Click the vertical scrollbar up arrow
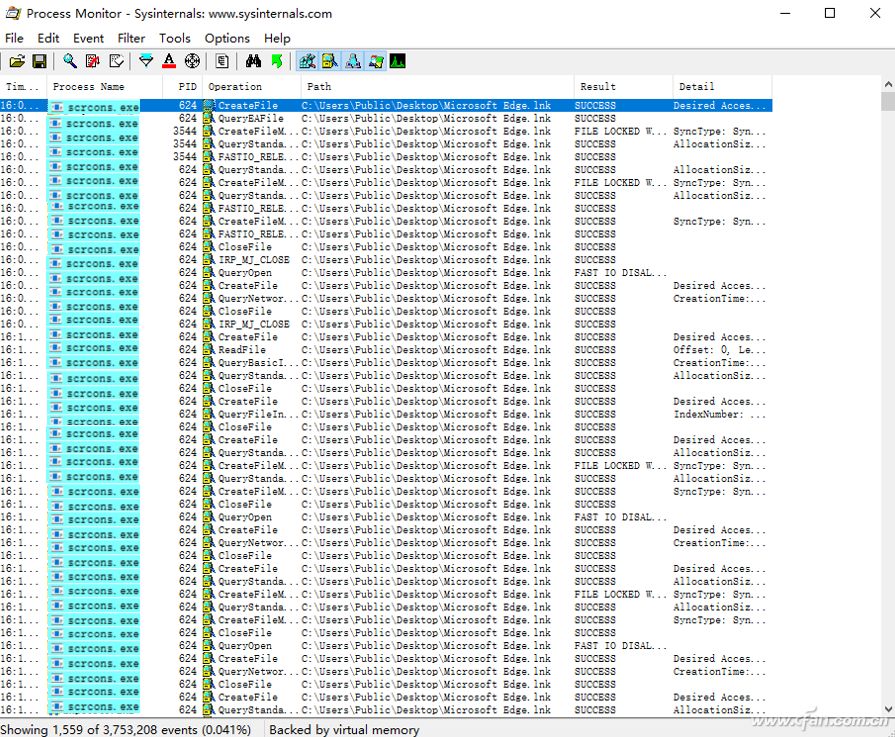 888,84
